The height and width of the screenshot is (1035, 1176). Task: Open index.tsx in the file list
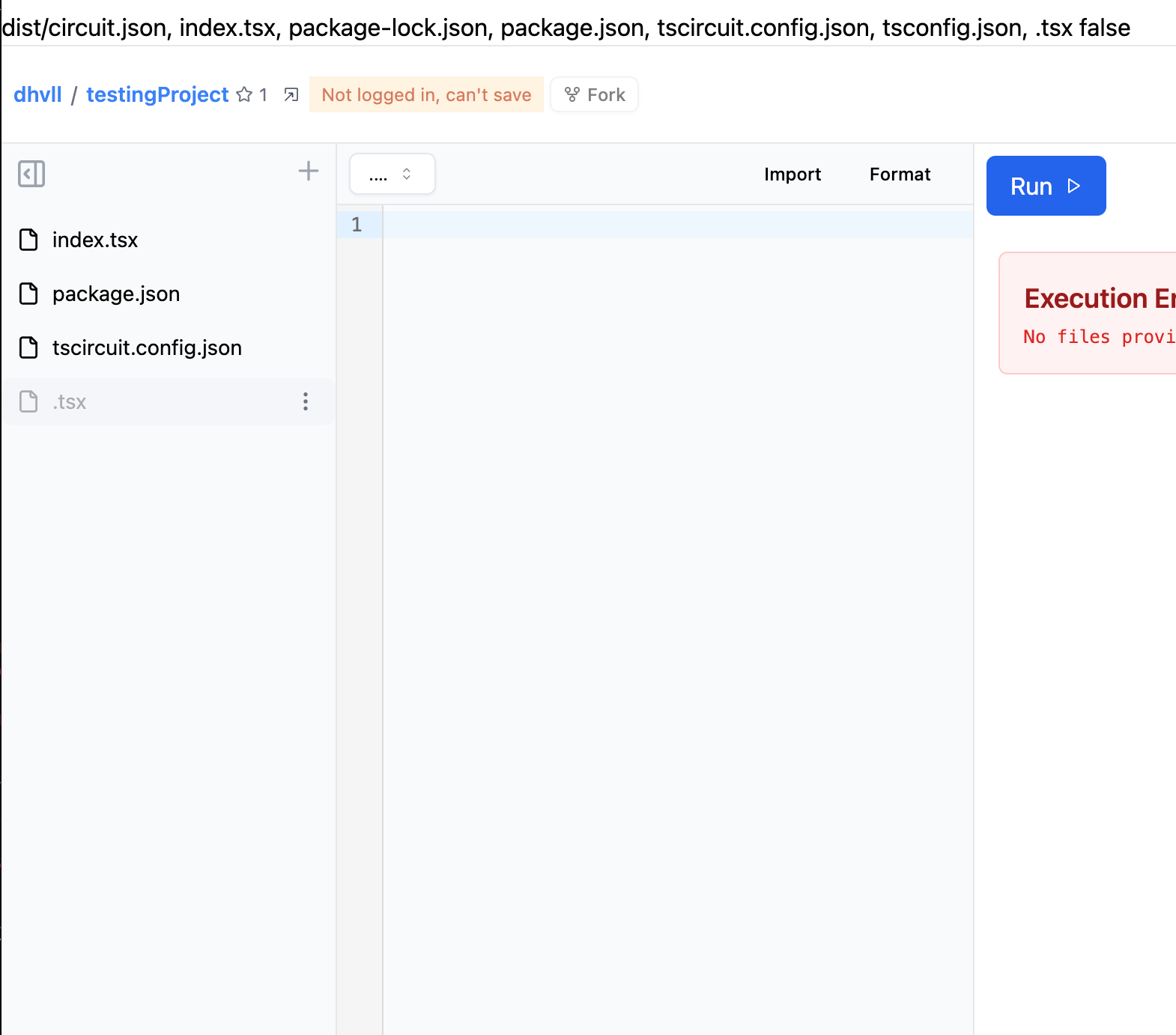(x=95, y=240)
